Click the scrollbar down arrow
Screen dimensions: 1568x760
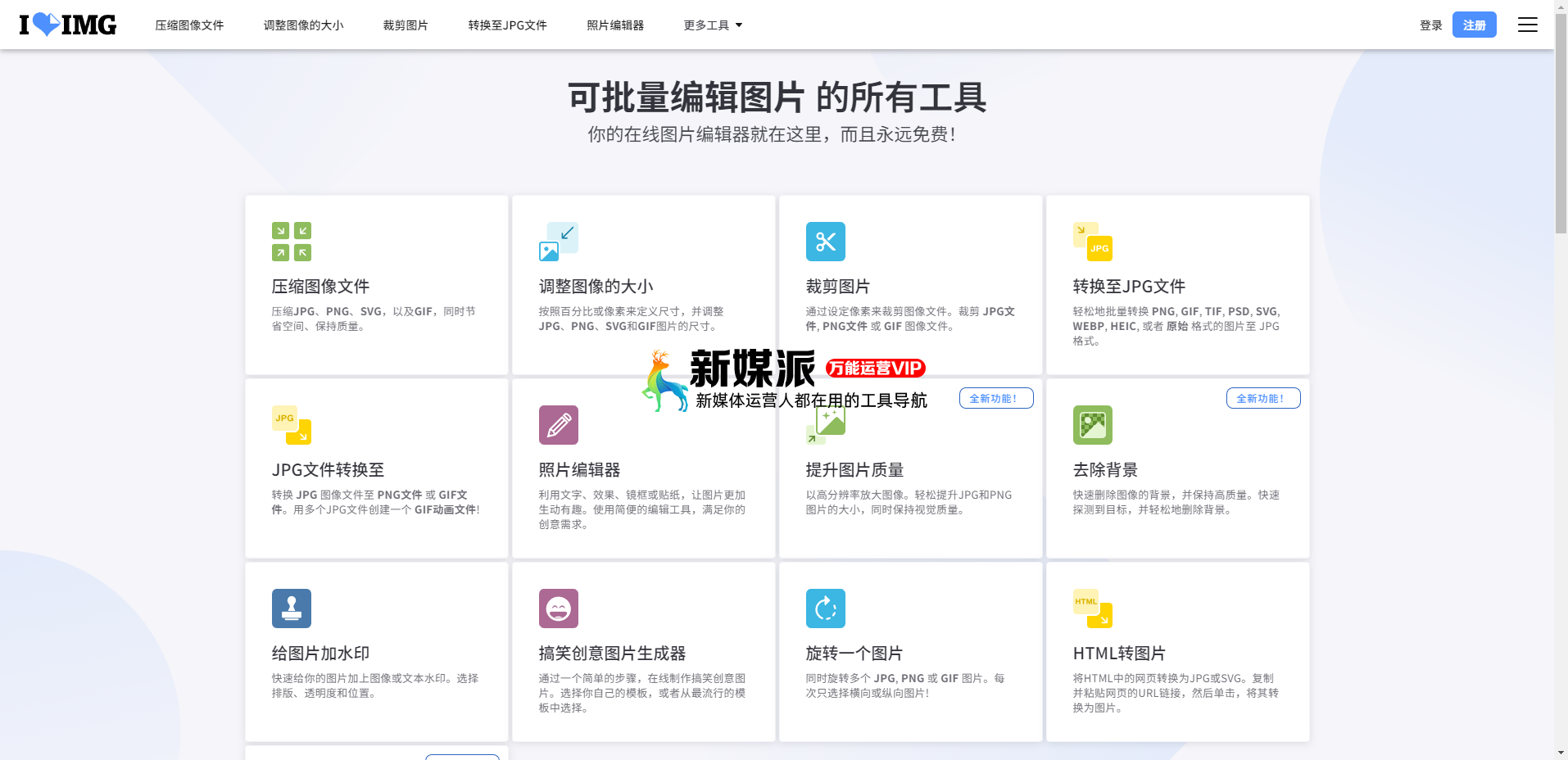1561,753
